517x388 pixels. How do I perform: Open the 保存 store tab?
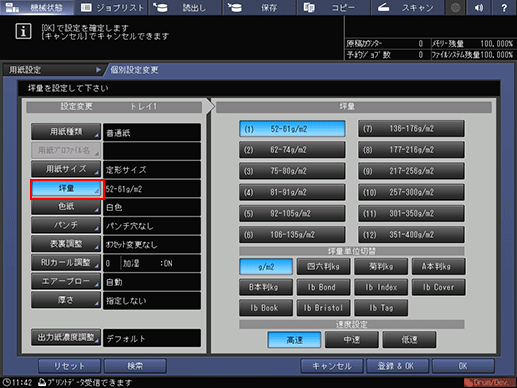pos(259,7)
